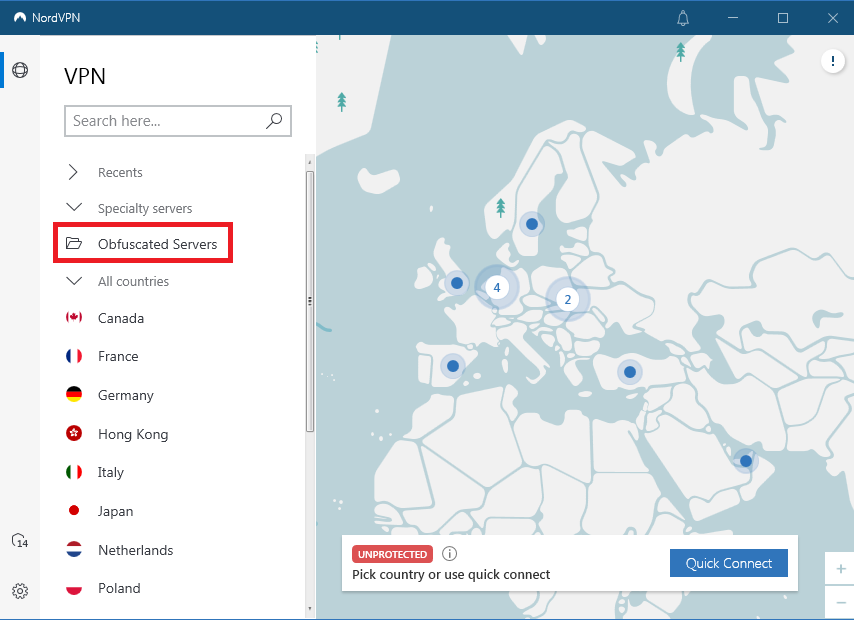The image size is (854, 620).
Task: Select the United Kingdom server pin
Action: tap(457, 283)
